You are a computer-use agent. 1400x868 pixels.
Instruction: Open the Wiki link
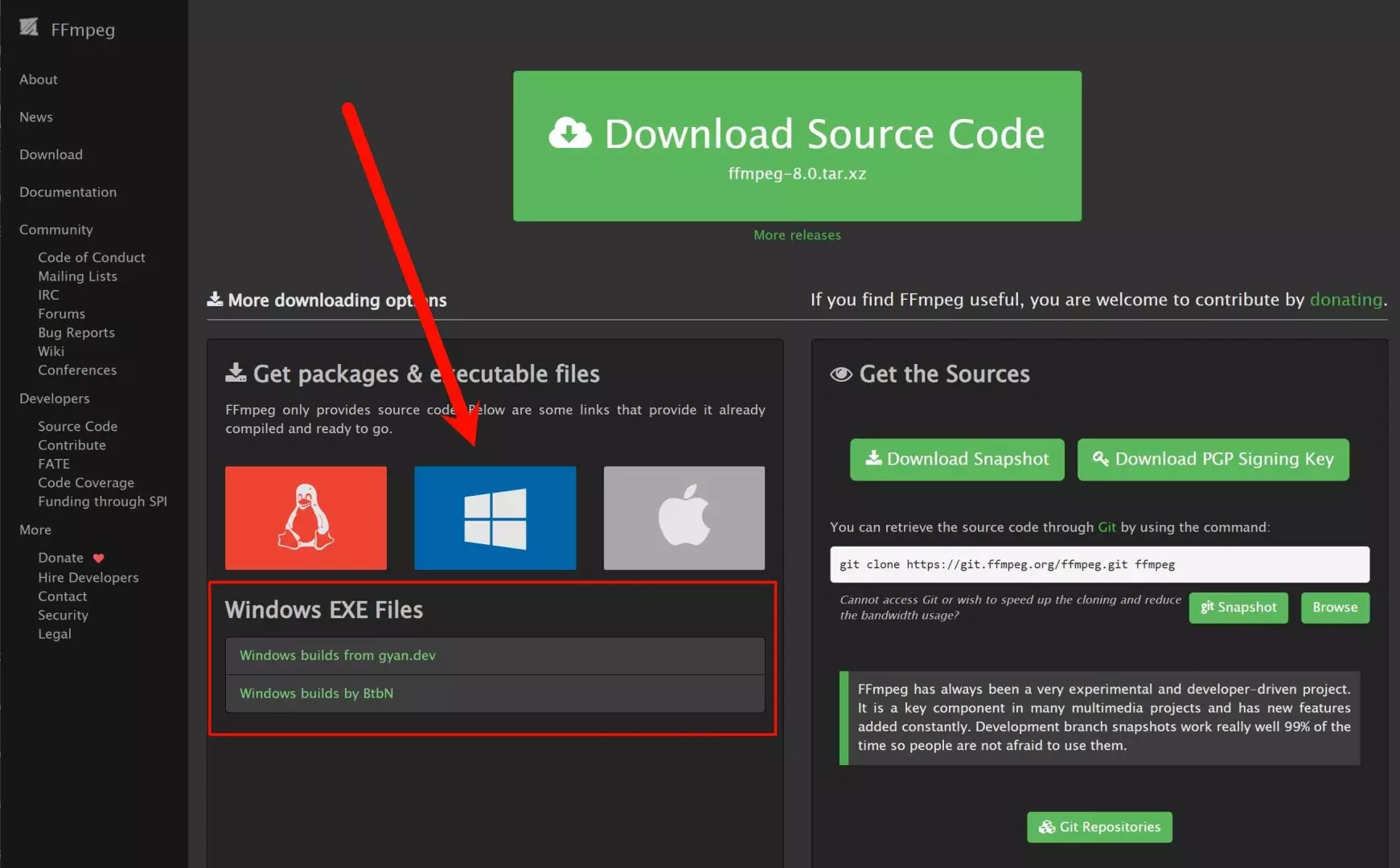click(x=51, y=351)
